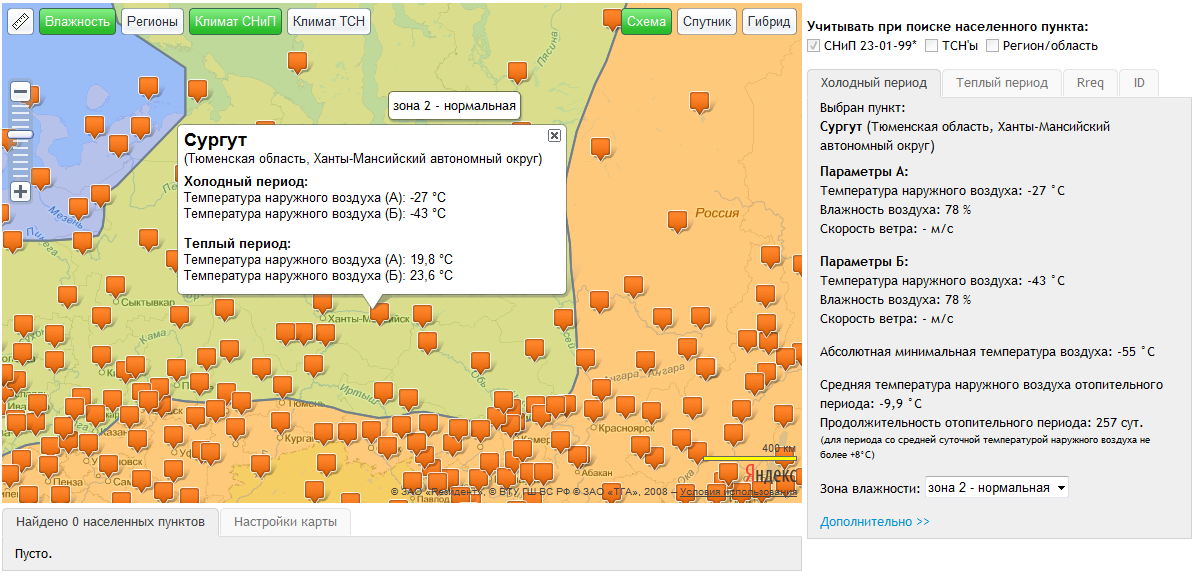Click the ruler measurement tool icon
Image resolution: width=1195 pixels, height=573 pixels.
click(20, 21)
